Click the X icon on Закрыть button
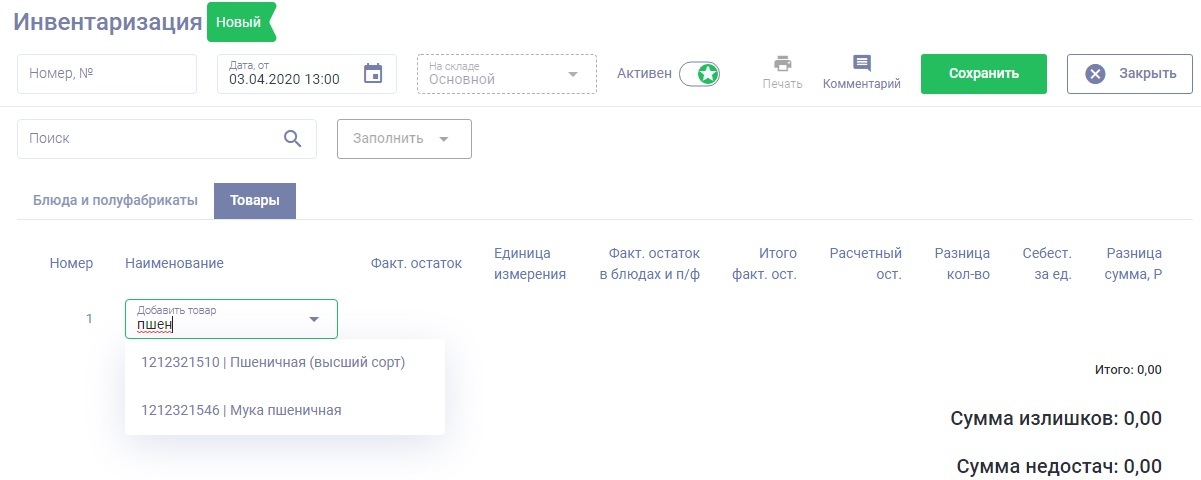 tap(1096, 74)
